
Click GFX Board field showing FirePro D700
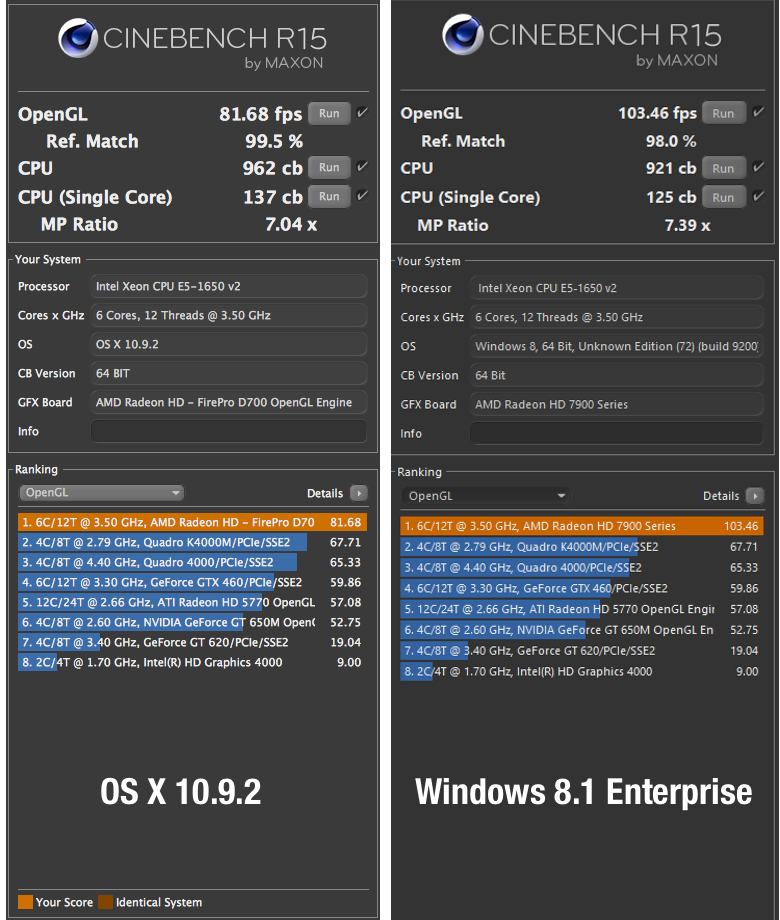(229, 402)
